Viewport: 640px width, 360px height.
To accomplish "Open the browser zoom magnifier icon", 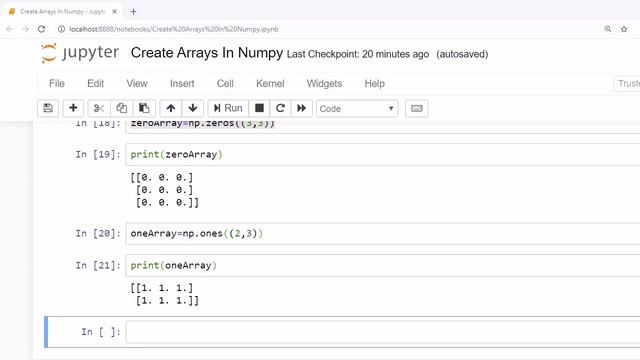I will click(608, 29).
